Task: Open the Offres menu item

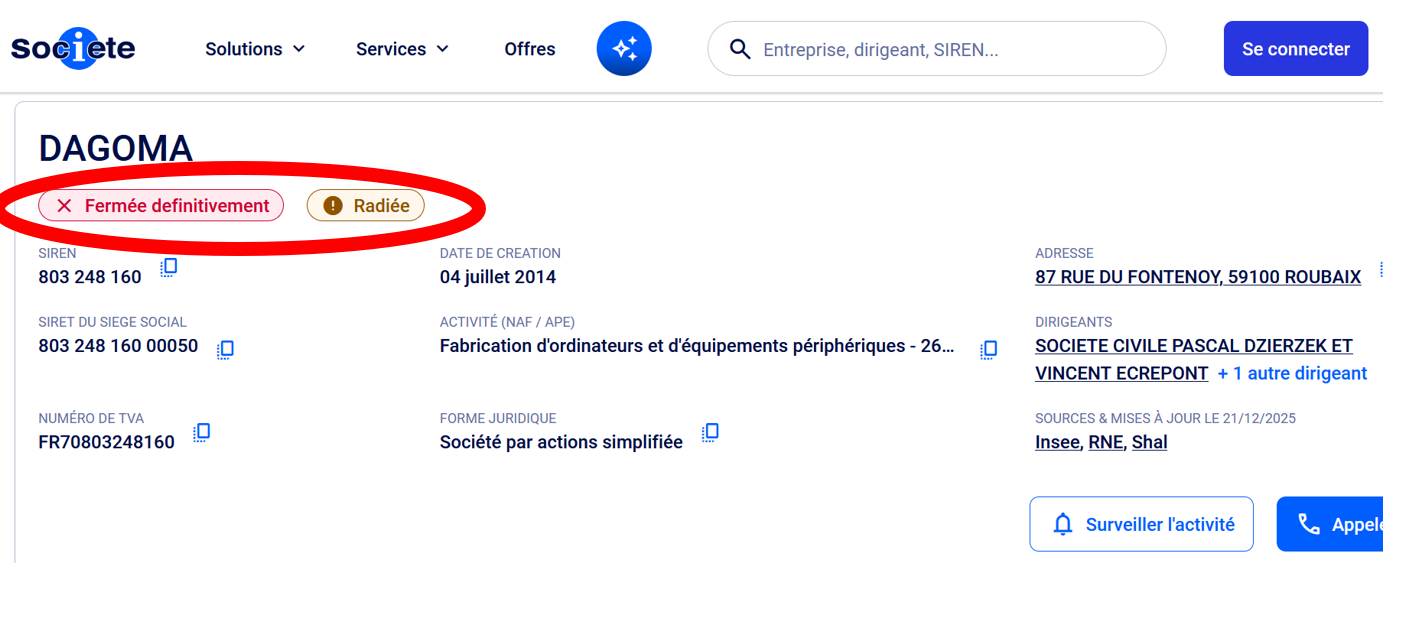Action: 530,49
